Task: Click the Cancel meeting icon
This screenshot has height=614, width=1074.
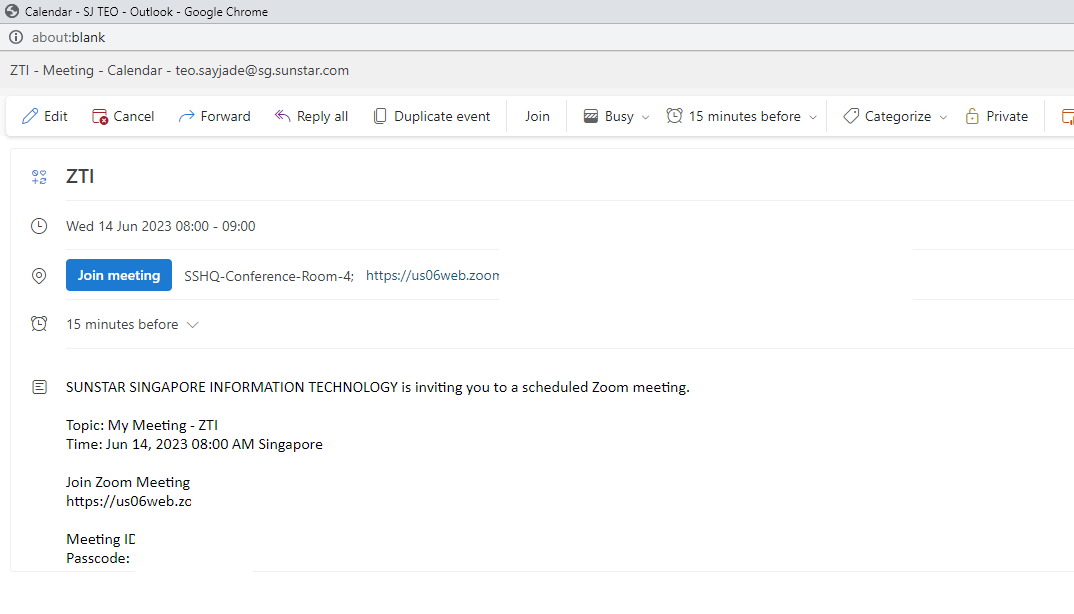Action: point(100,116)
